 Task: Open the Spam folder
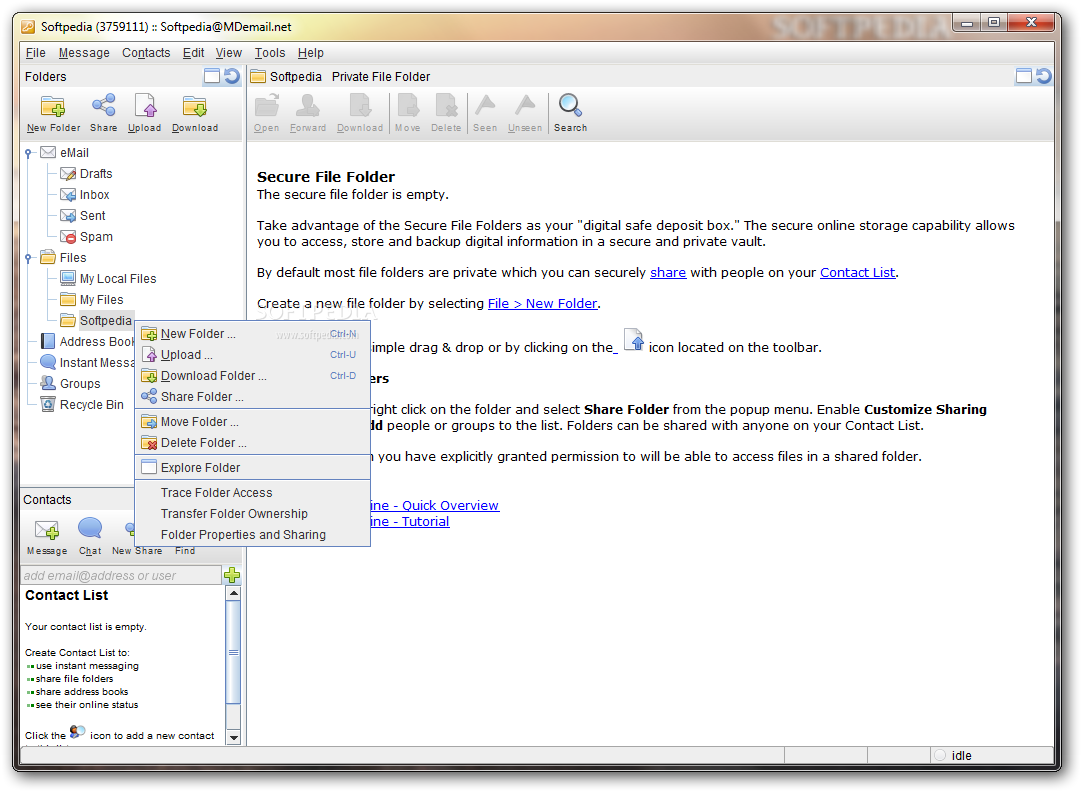tap(86, 237)
